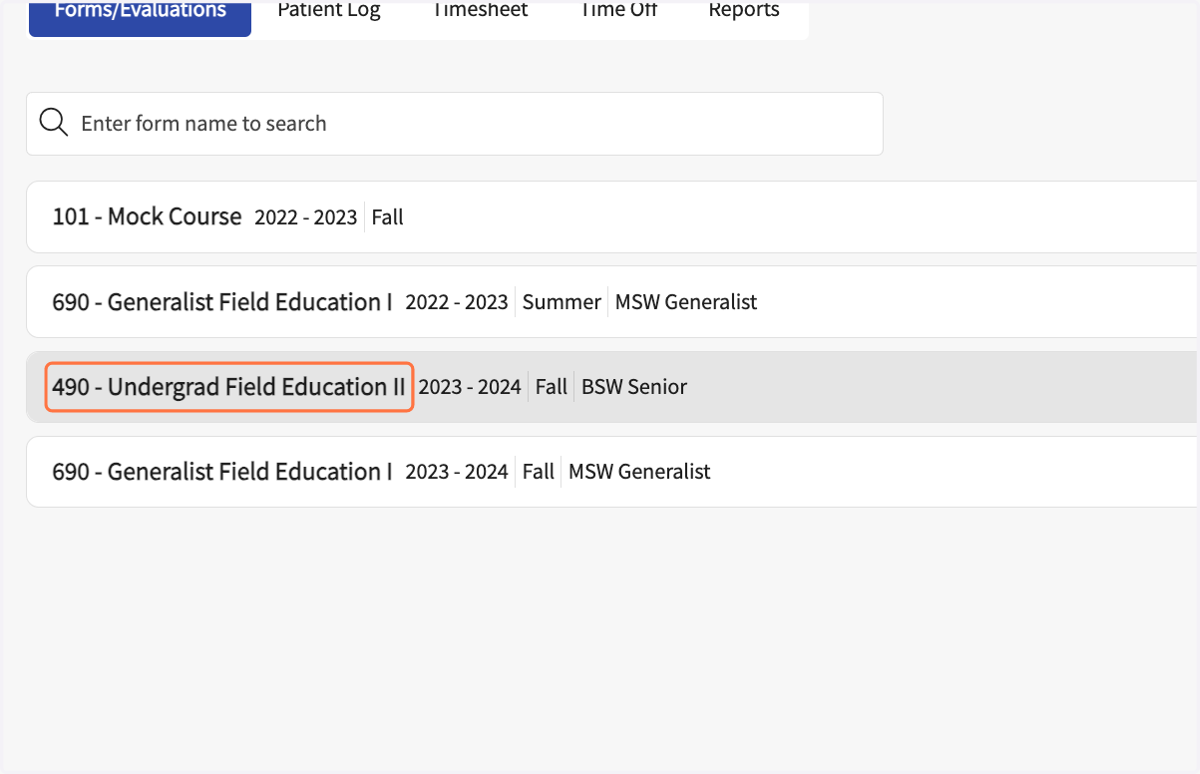Switch to the Patient Log tab
This screenshot has width=1200, height=774.
coord(329,11)
